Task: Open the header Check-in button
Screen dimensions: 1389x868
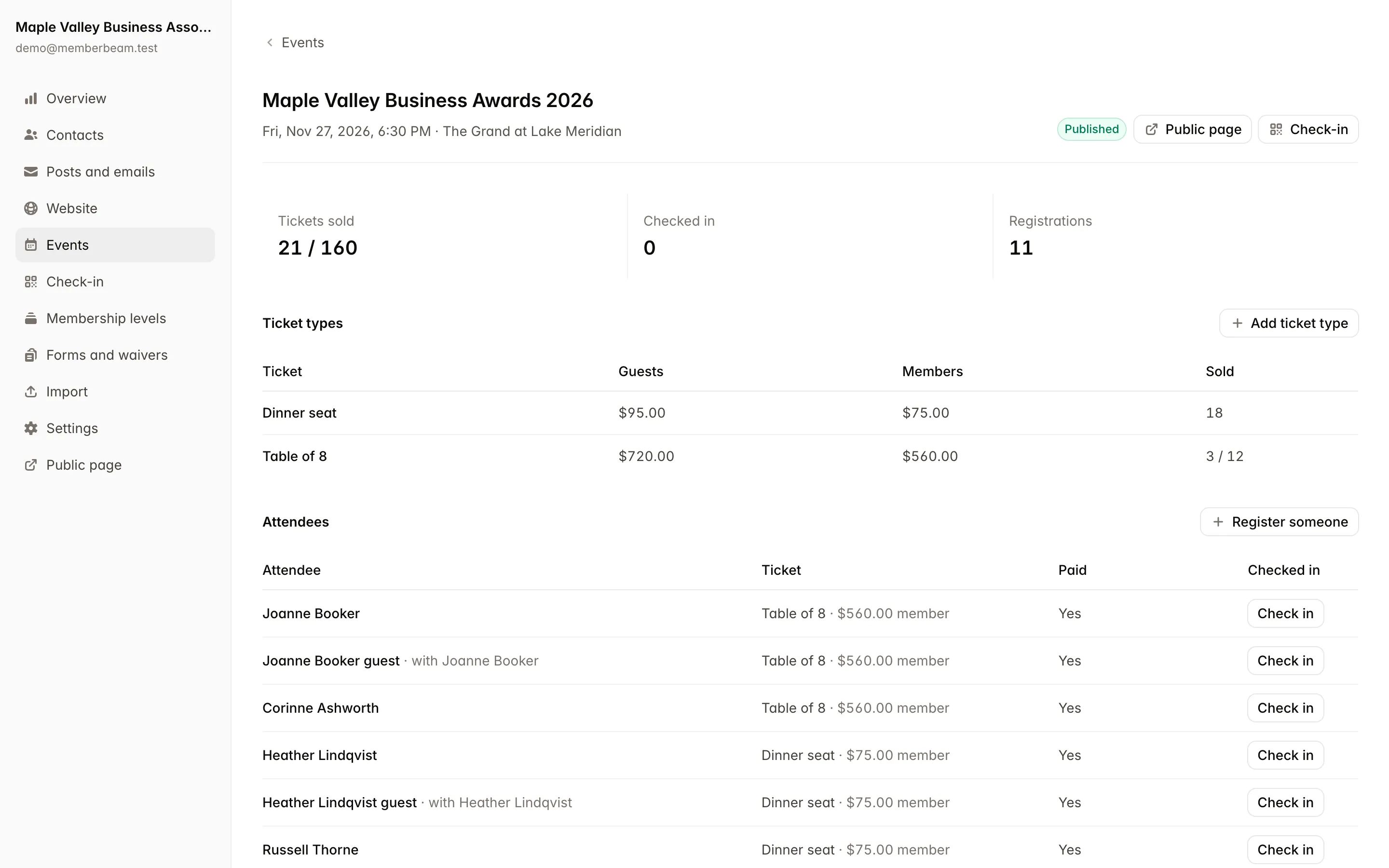Action: coord(1308,129)
